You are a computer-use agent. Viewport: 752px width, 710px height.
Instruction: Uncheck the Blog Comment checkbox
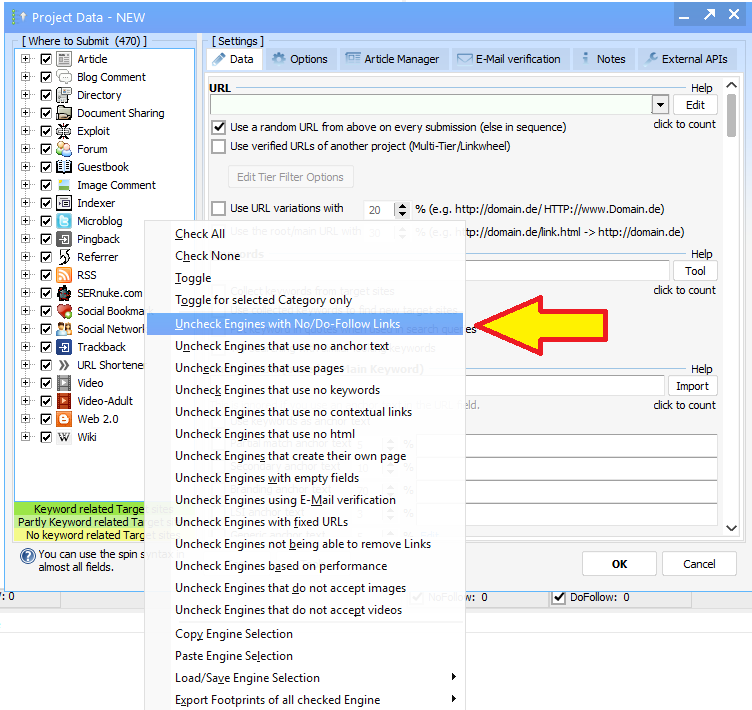click(46, 77)
